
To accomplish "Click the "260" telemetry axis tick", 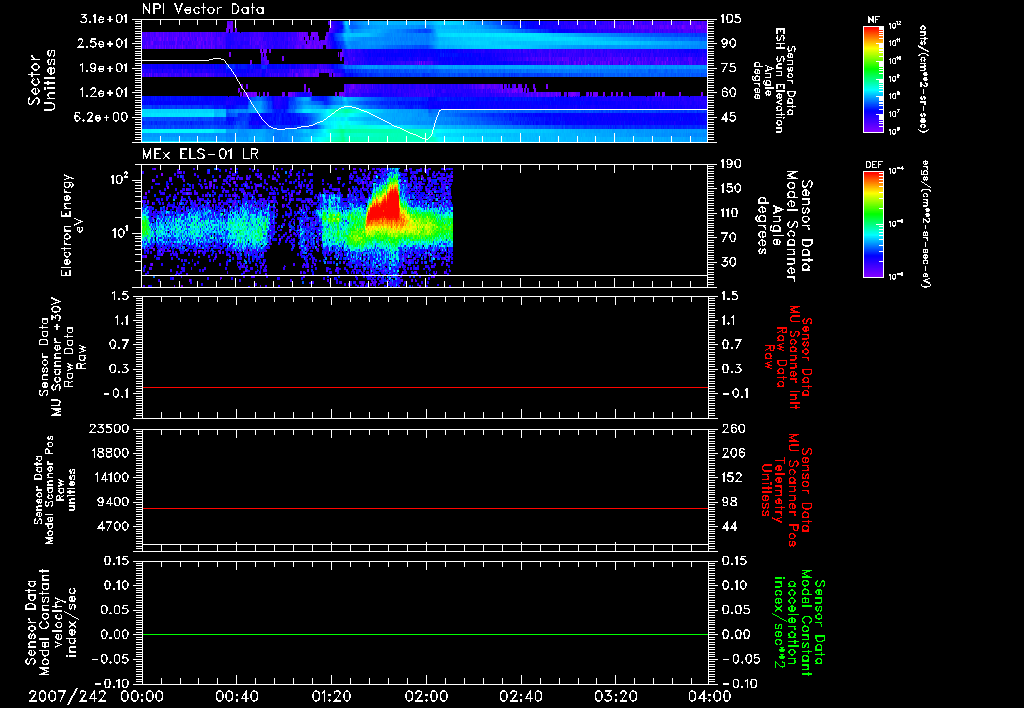I will pyautogui.click(x=731, y=428).
